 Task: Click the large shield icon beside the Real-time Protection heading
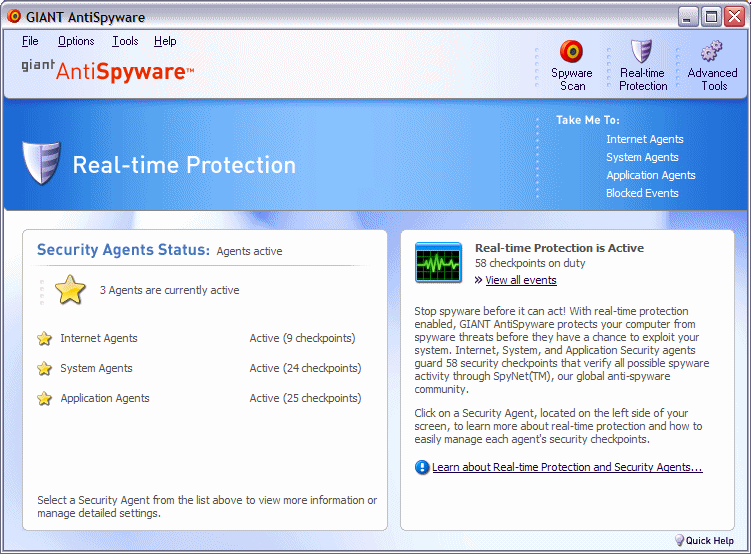[x=42, y=163]
